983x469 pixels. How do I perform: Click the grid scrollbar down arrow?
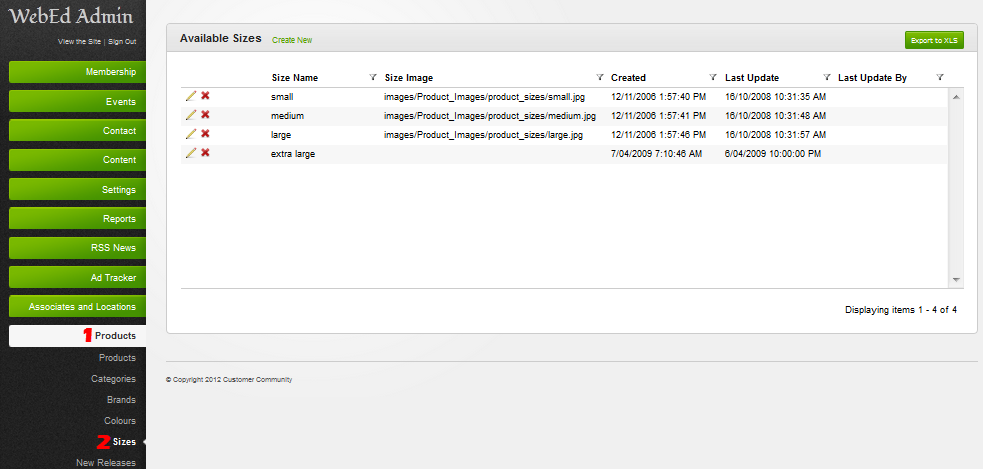(956, 279)
